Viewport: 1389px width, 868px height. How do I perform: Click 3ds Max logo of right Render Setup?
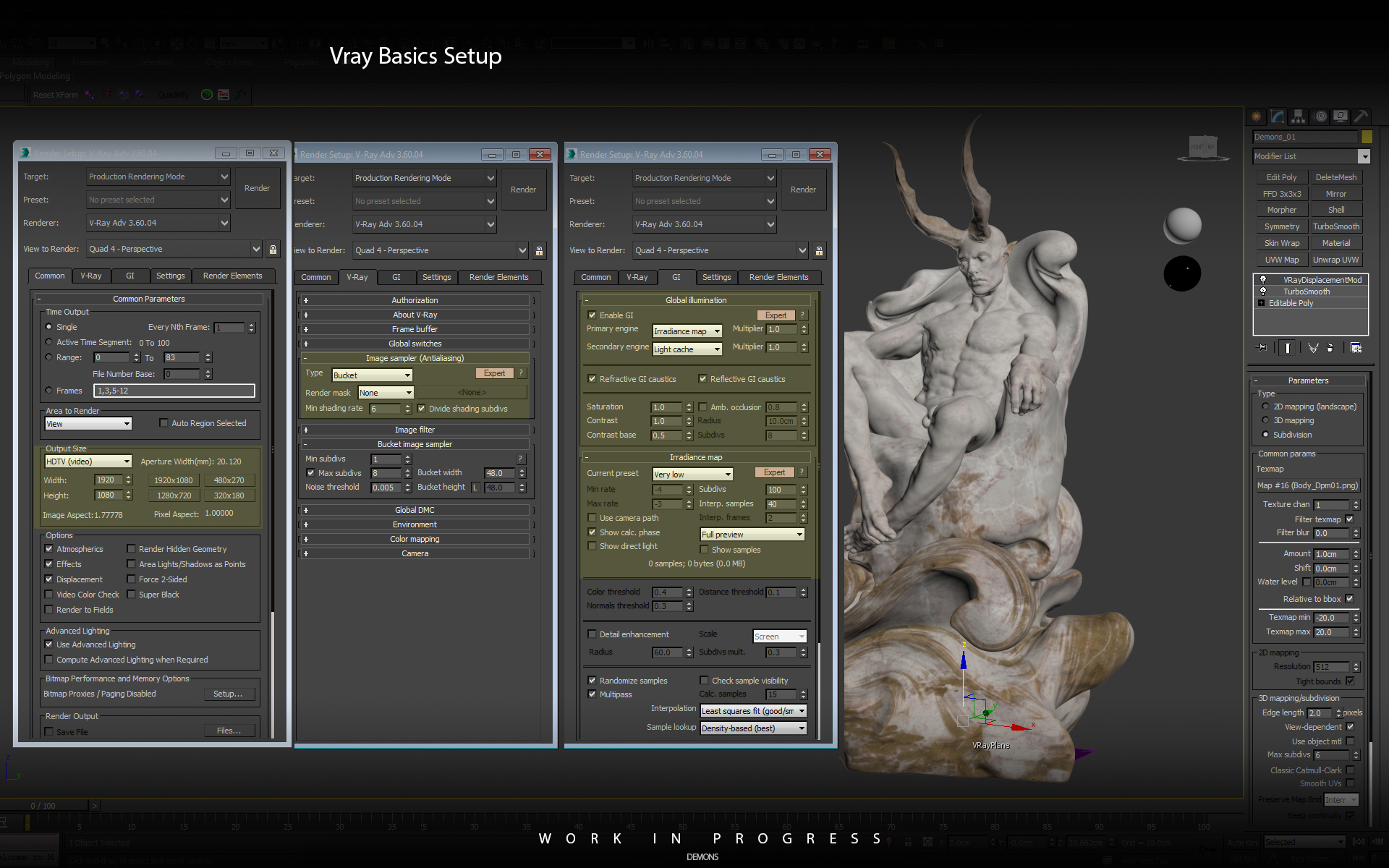point(572,154)
